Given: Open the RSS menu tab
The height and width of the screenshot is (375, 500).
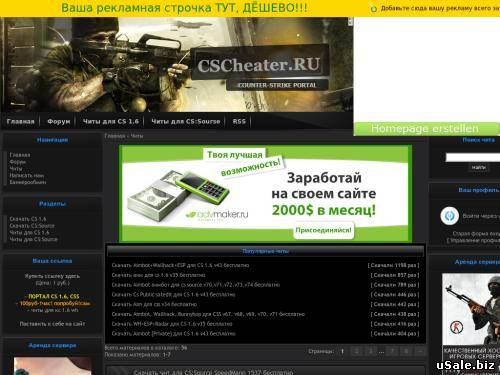Looking at the screenshot, I should pos(239,122).
